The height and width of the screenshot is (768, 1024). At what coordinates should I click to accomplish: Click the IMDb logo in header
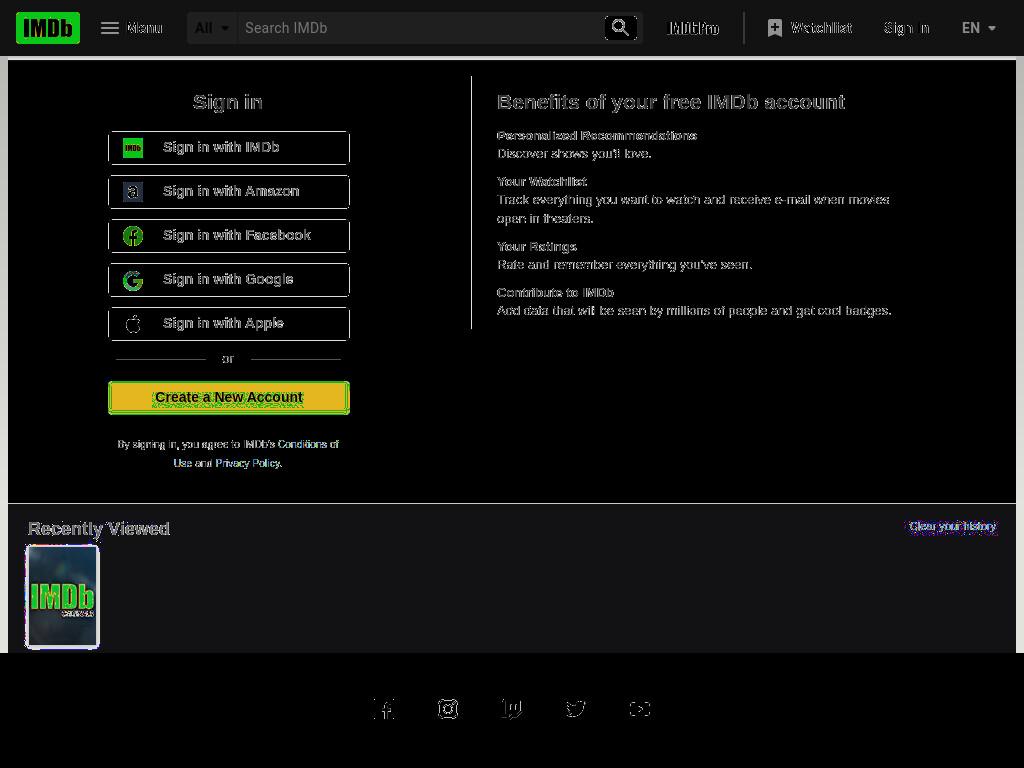point(48,28)
